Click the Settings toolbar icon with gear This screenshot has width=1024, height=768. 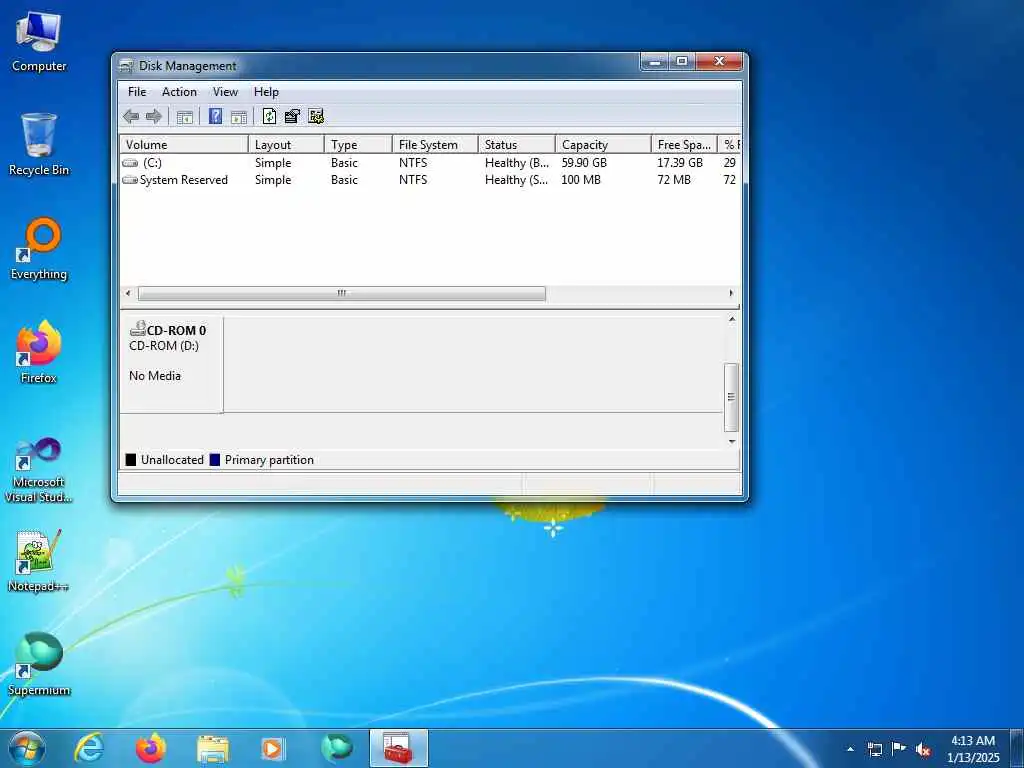(x=316, y=117)
